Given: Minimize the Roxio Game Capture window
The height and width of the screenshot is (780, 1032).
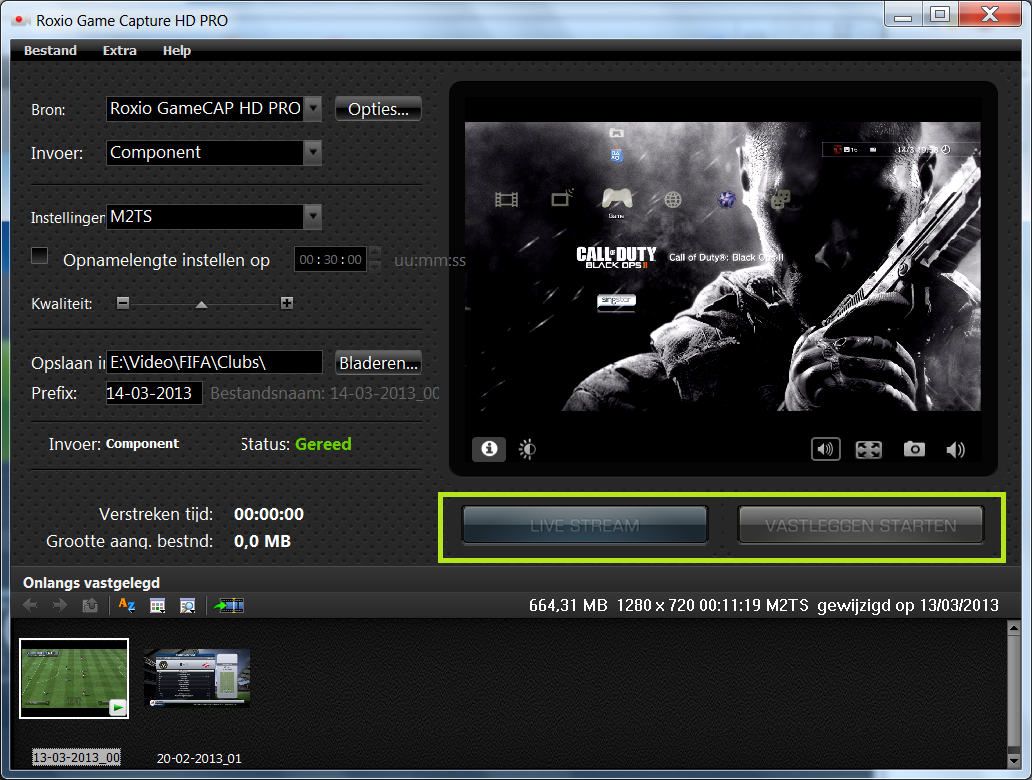Looking at the screenshot, I should point(902,14).
